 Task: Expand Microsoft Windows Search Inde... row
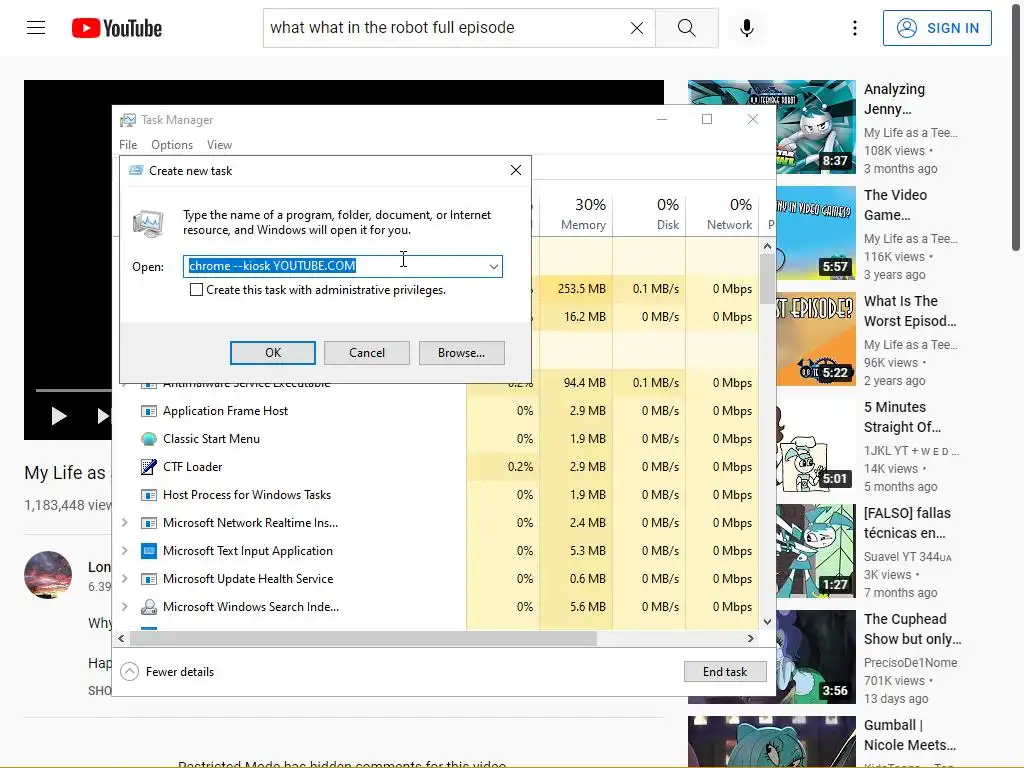(x=125, y=607)
